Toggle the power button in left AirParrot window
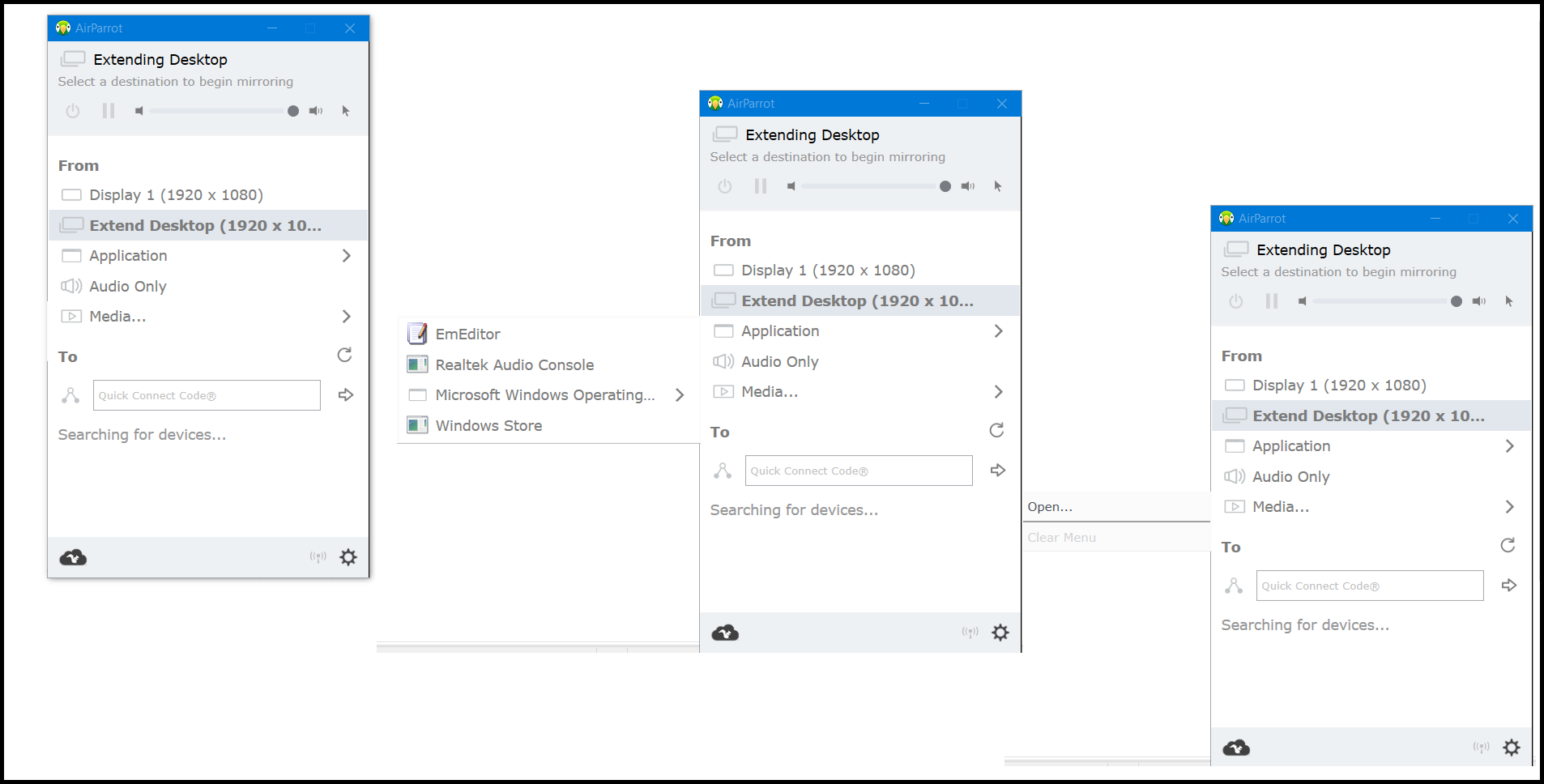Screen dimensions: 1544x784 pyautogui.click(x=73, y=111)
